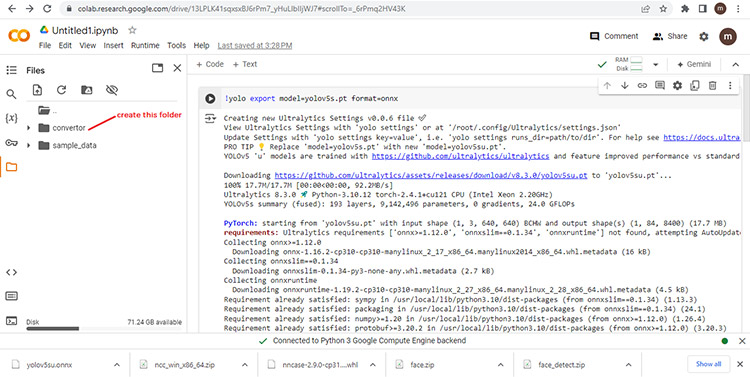Image resolution: width=750 pixels, height=377 pixels.
Task: Open github.com/ultralytics/ultralytics link in output
Action: coord(460,156)
